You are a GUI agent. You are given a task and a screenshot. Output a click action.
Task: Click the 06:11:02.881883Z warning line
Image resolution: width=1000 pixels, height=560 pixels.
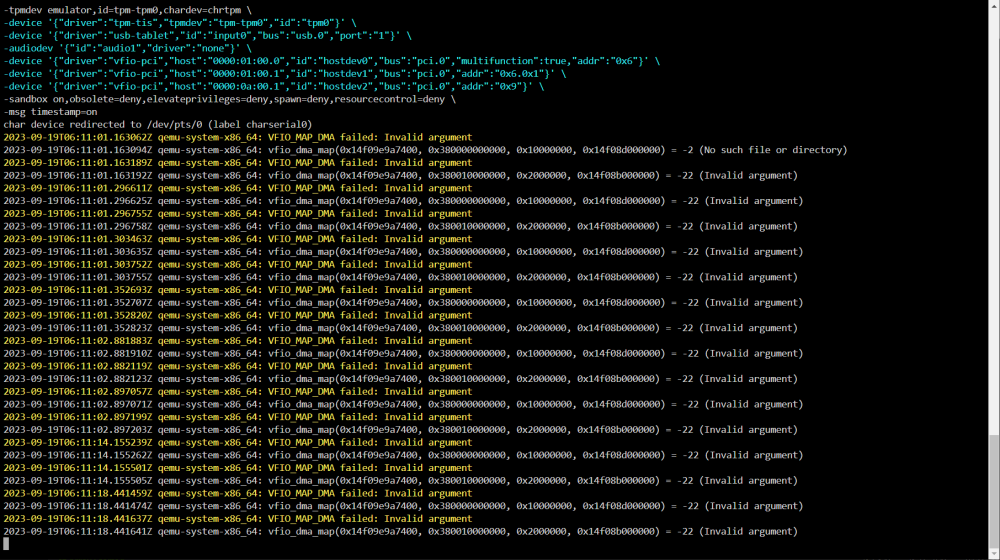pyautogui.click(x=237, y=341)
